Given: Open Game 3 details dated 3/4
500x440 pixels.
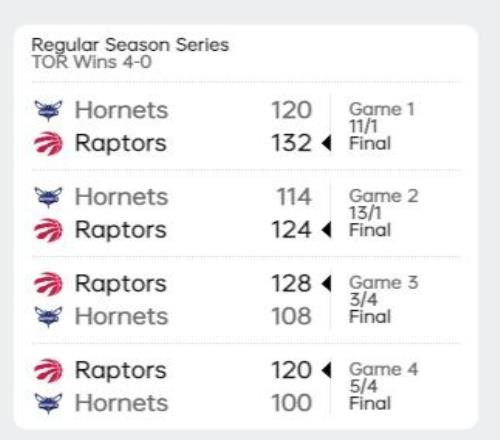Looking at the screenshot, I should [383, 300].
